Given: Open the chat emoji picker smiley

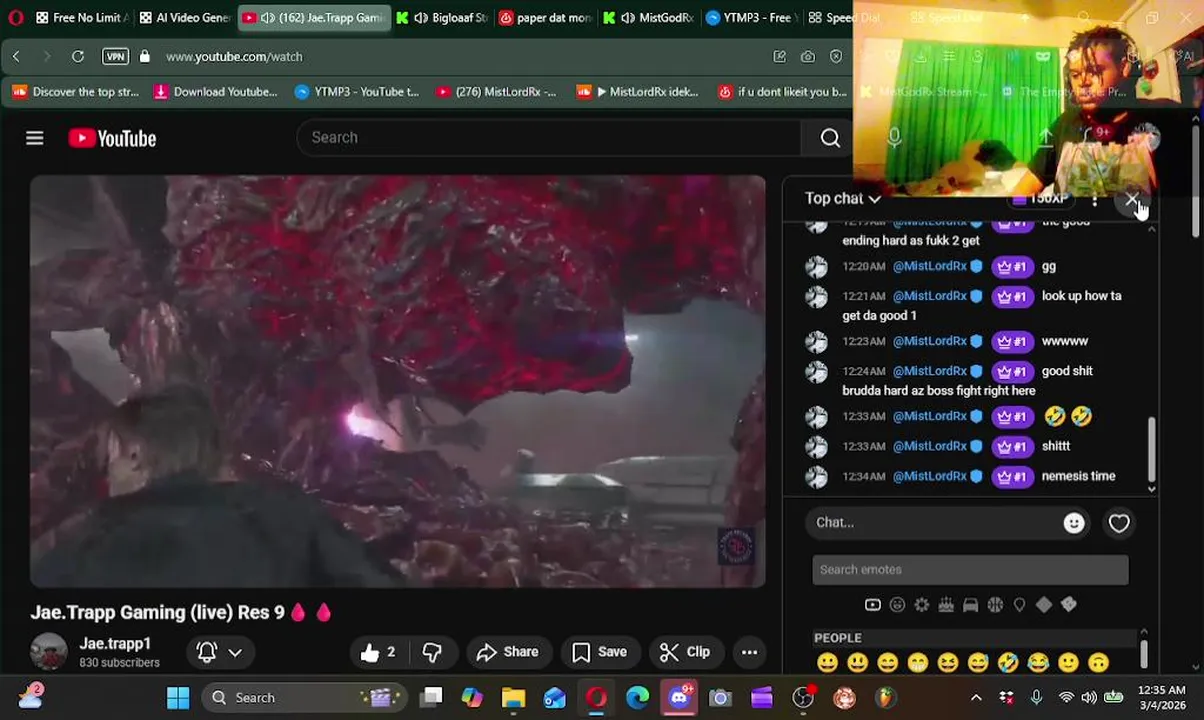Looking at the screenshot, I should [1074, 523].
